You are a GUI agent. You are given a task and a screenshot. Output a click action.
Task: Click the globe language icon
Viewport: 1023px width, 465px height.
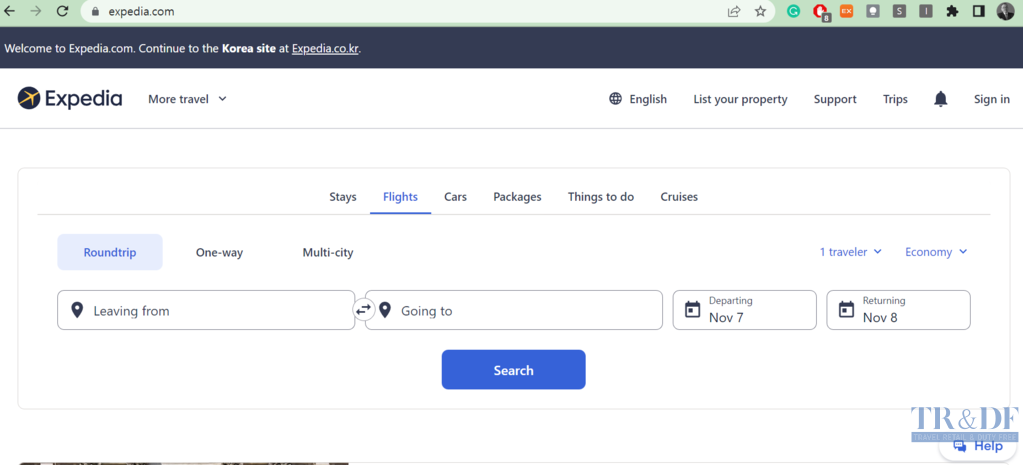(615, 99)
